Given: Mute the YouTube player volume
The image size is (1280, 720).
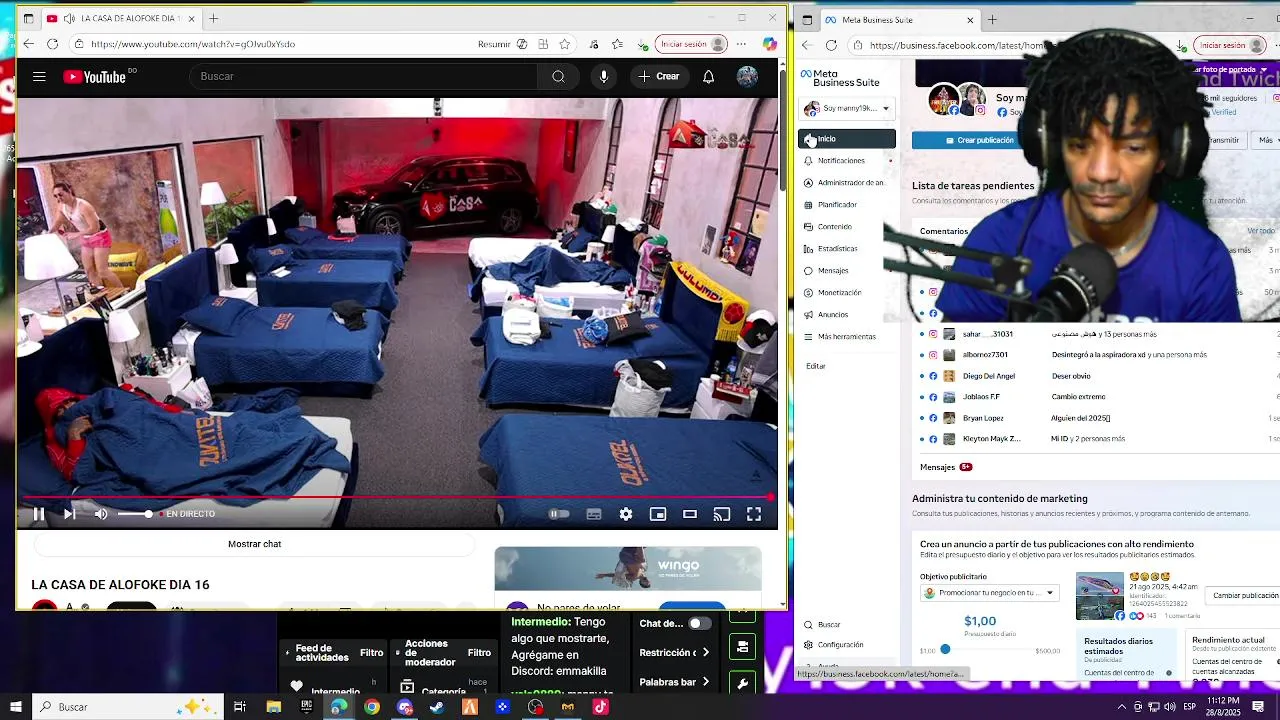Looking at the screenshot, I should tap(100, 514).
